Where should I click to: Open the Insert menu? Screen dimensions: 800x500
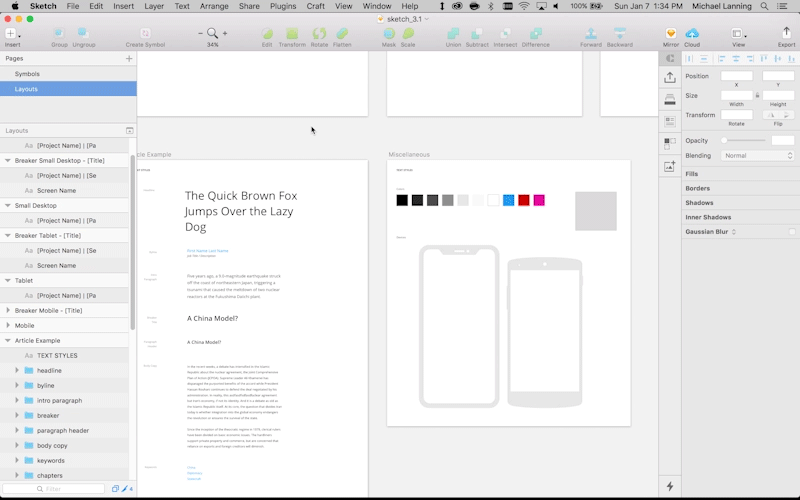[x=123, y=6]
